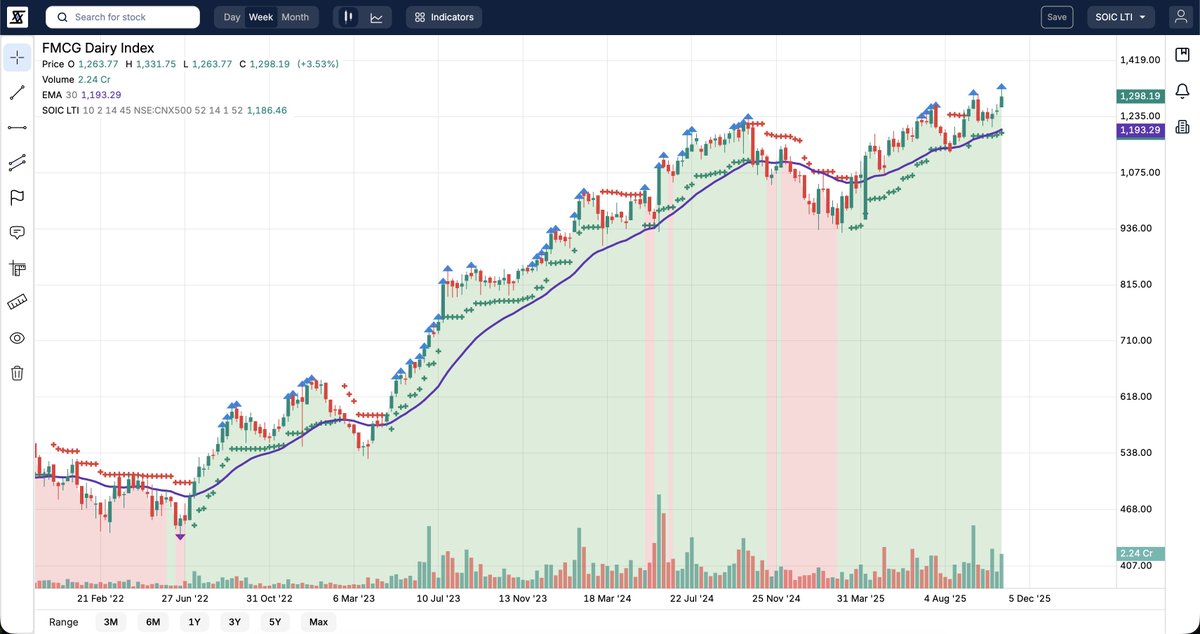Click the Volume 2.24 Cr legend

(75, 79)
